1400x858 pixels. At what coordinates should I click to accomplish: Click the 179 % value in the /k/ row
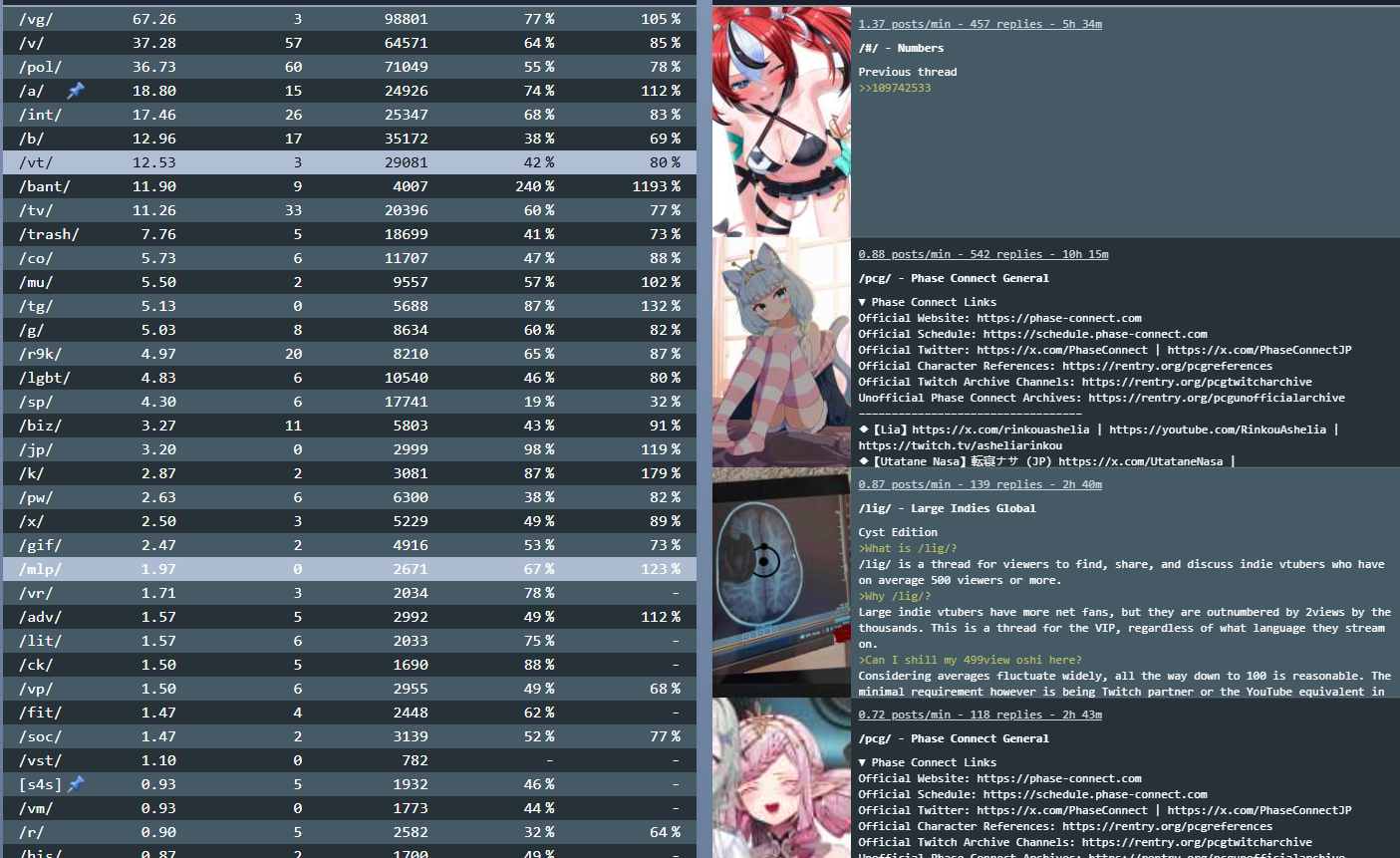(x=661, y=473)
